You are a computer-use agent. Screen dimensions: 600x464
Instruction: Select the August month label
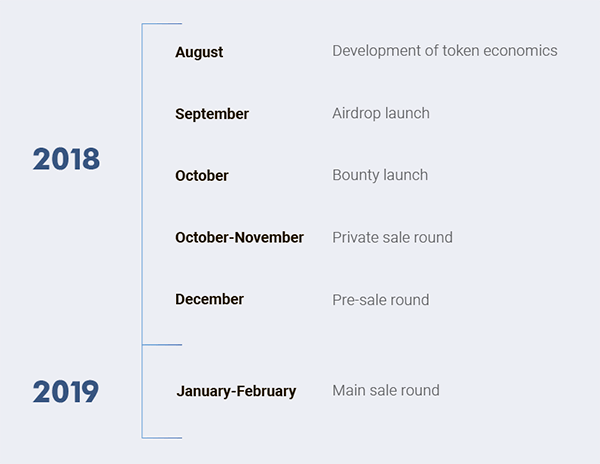click(x=199, y=52)
